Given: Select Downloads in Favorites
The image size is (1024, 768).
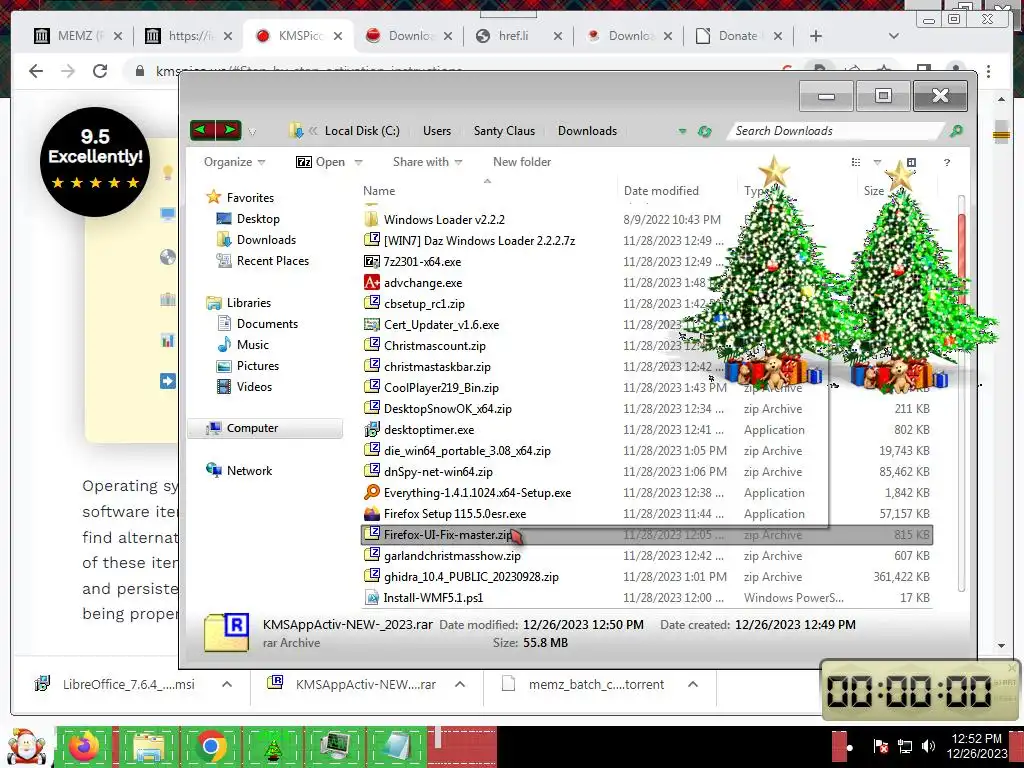Looking at the screenshot, I should coord(255,240).
